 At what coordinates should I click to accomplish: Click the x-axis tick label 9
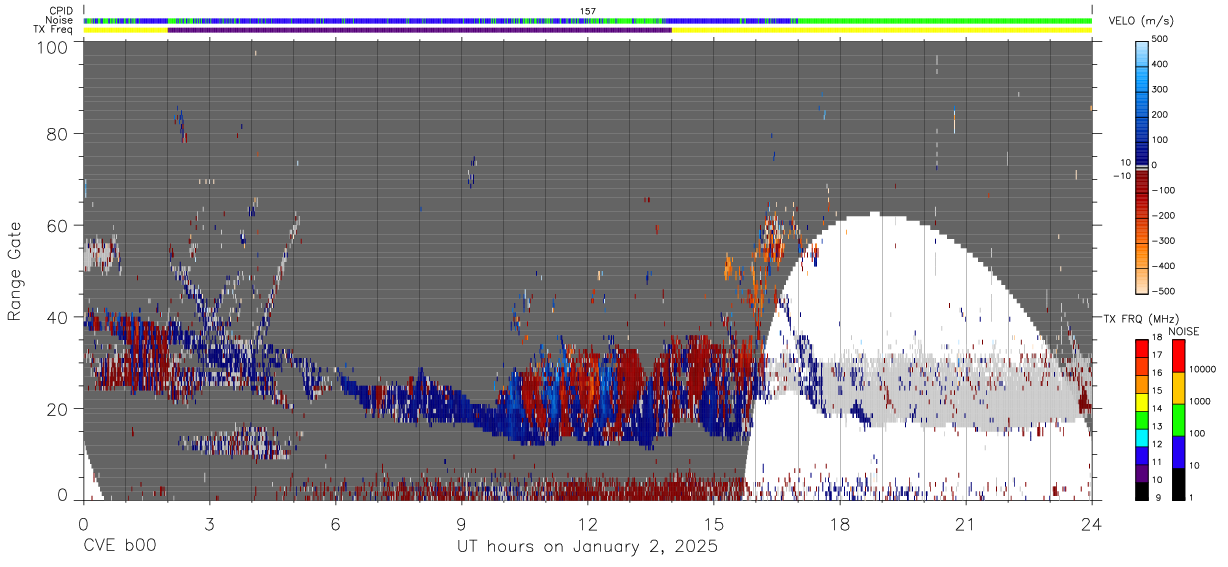pos(461,524)
